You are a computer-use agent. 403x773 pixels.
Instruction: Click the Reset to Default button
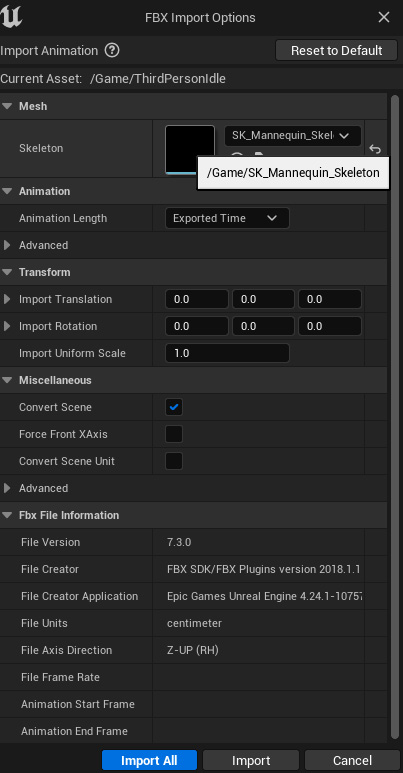pyautogui.click(x=336, y=50)
